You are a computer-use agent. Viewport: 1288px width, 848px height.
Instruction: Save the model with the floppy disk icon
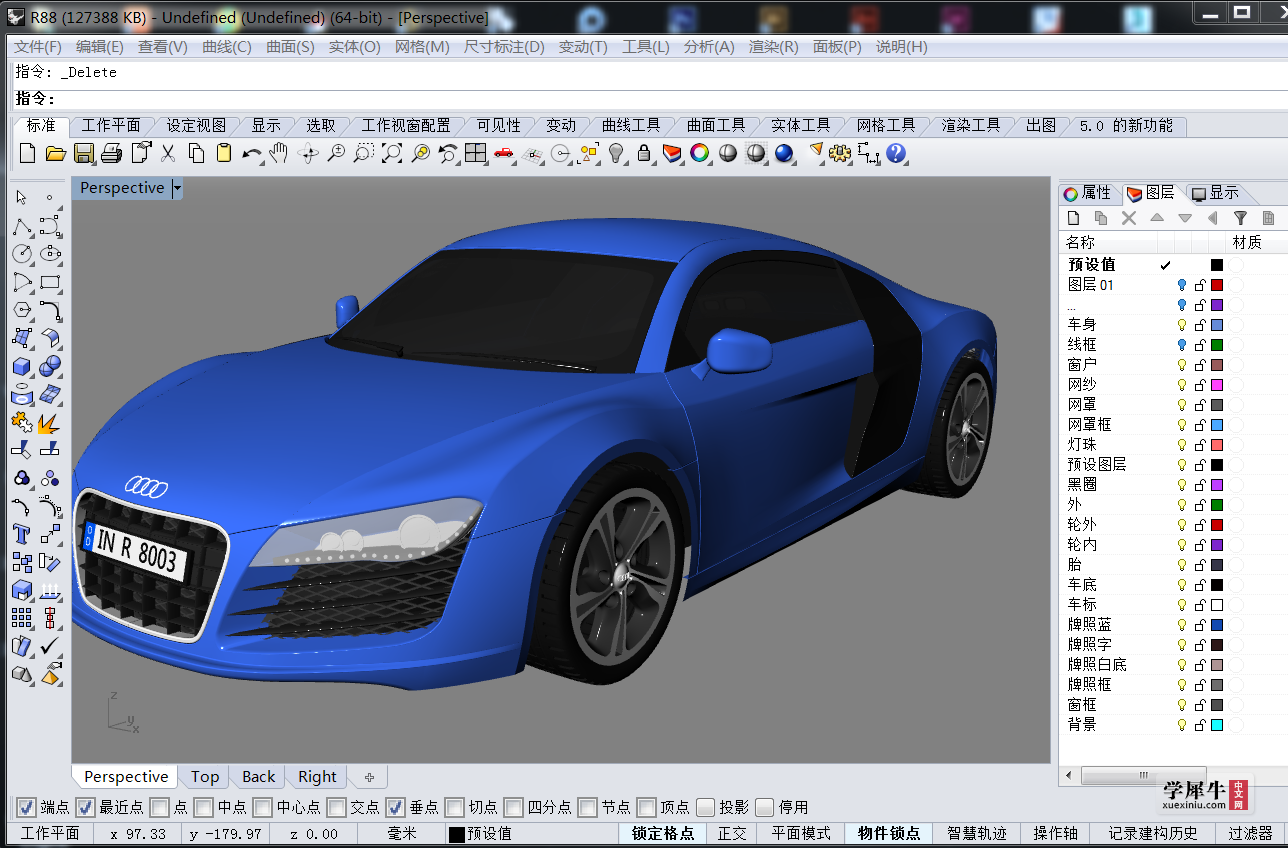[84, 153]
